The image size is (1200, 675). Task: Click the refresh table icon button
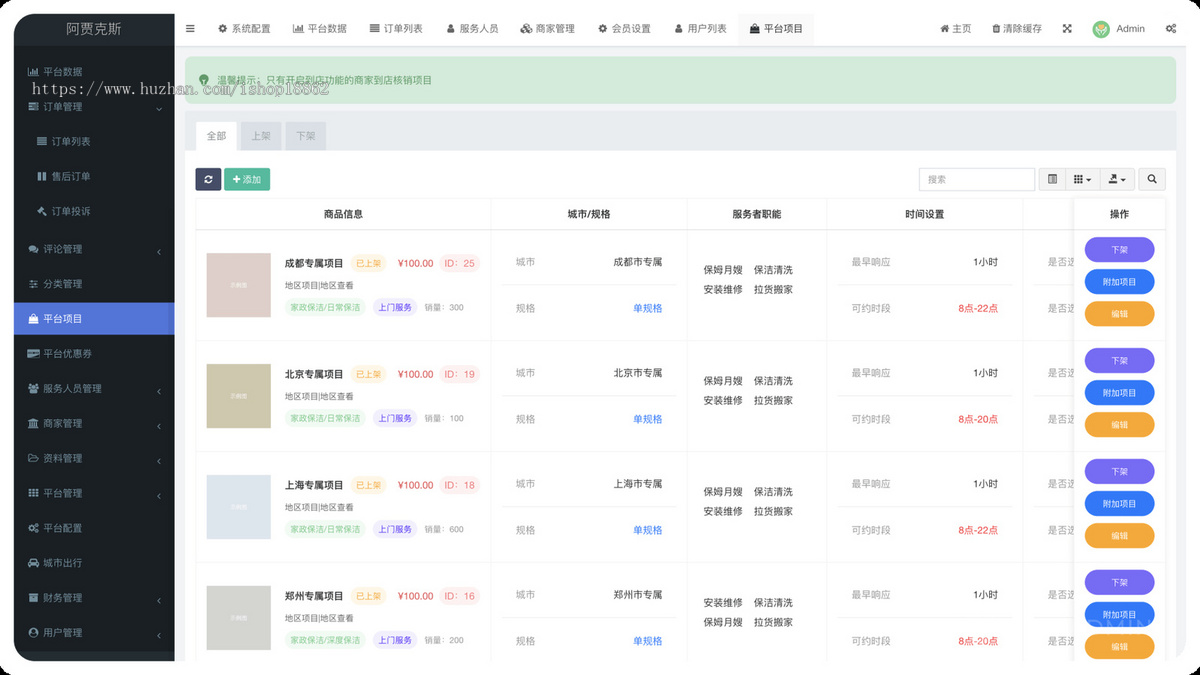208,179
